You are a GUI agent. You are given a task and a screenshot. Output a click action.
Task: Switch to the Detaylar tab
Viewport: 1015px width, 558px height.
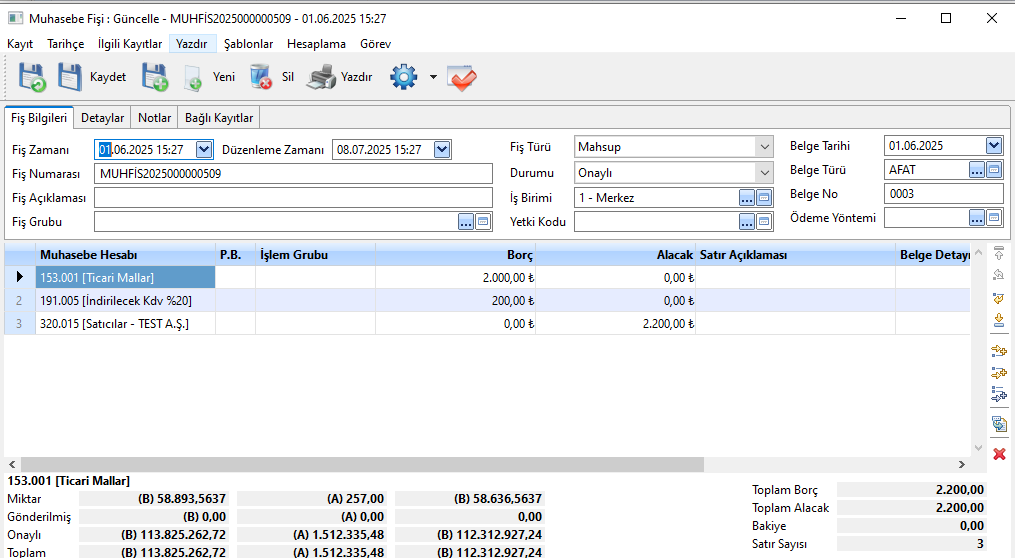point(102,118)
